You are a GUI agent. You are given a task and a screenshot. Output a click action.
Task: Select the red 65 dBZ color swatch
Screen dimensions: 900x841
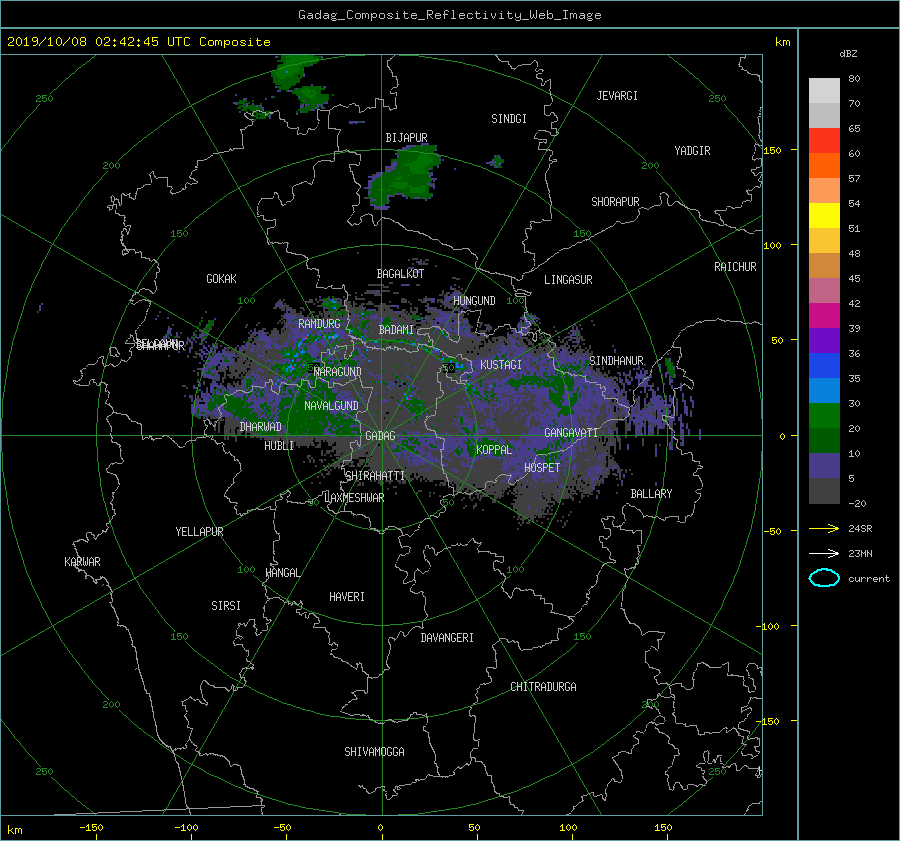tap(824, 140)
